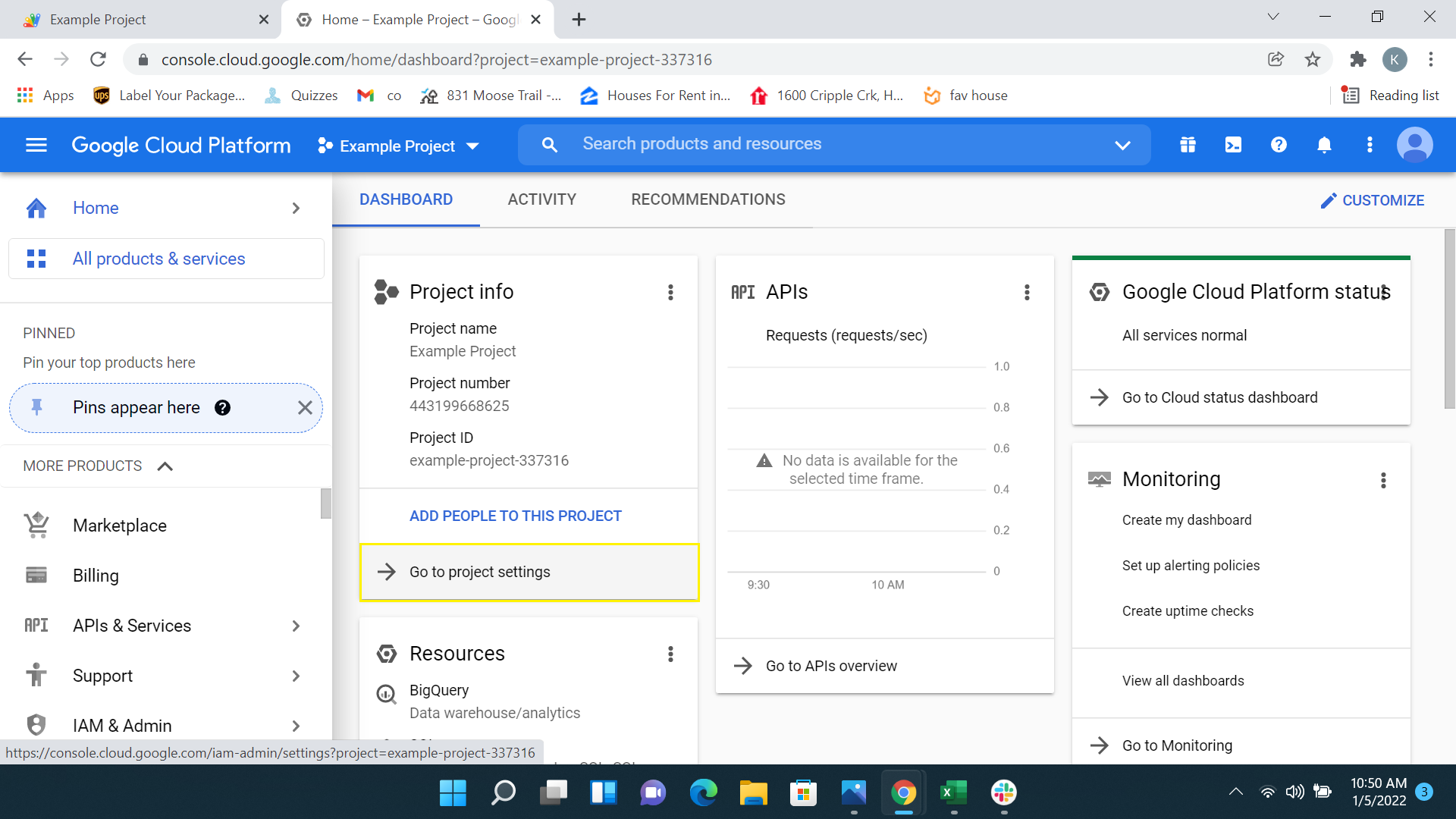This screenshot has height=819, width=1456.
Task: Click Create uptime checks
Action: (1188, 611)
